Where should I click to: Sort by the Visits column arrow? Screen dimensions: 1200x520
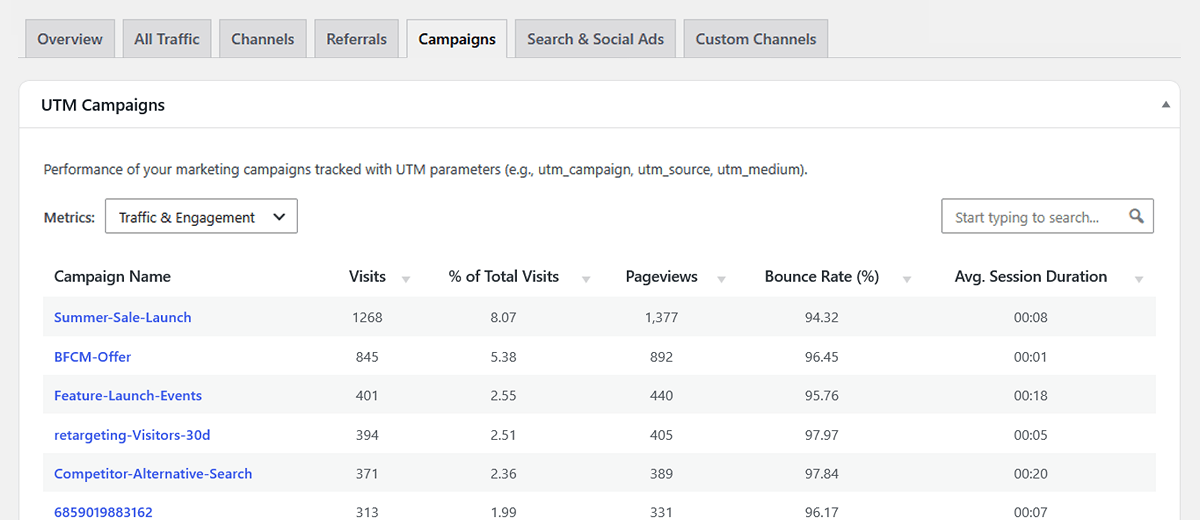click(x=406, y=279)
